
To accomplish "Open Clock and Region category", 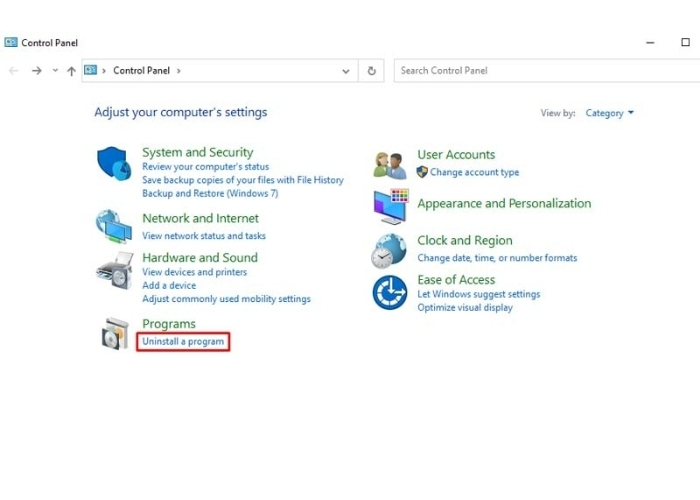I will pyautogui.click(x=465, y=240).
